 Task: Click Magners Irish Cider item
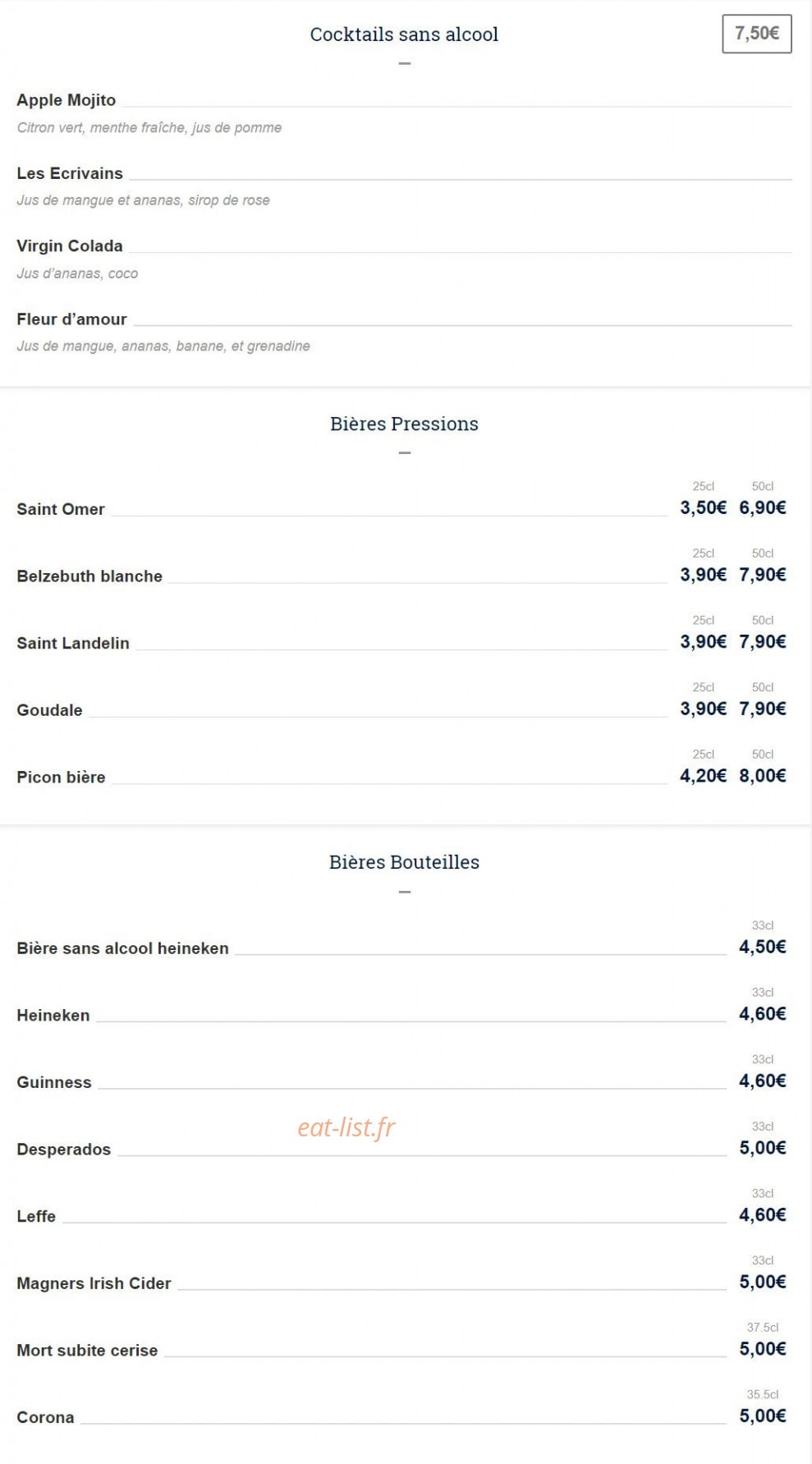pyautogui.click(x=94, y=1283)
